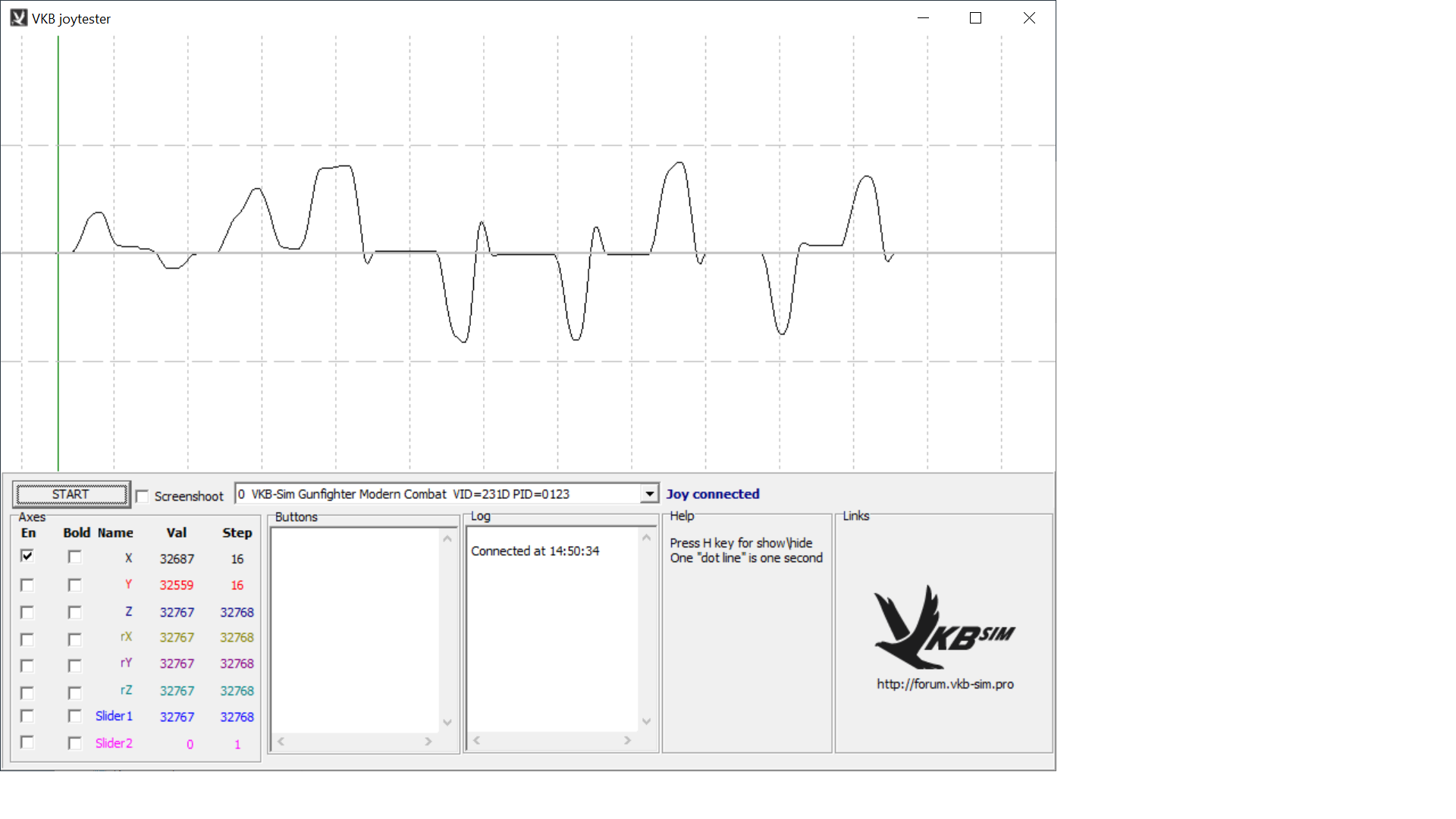Toggle Bold checkbox for rY axis
Image resolution: width=1456 pixels, height=819 pixels.
pyautogui.click(x=74, y=666)
